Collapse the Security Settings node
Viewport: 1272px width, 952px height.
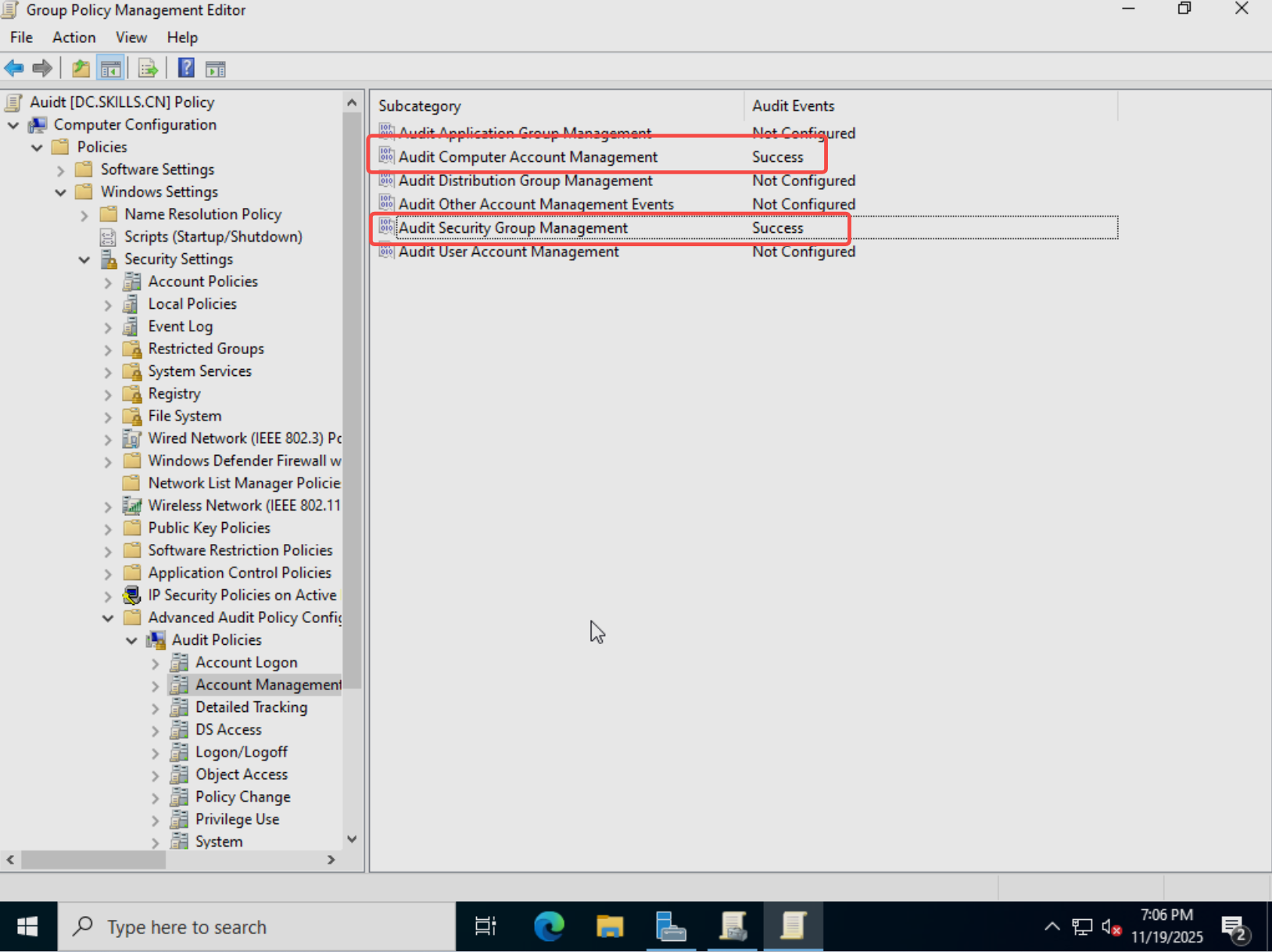[84, 259]
